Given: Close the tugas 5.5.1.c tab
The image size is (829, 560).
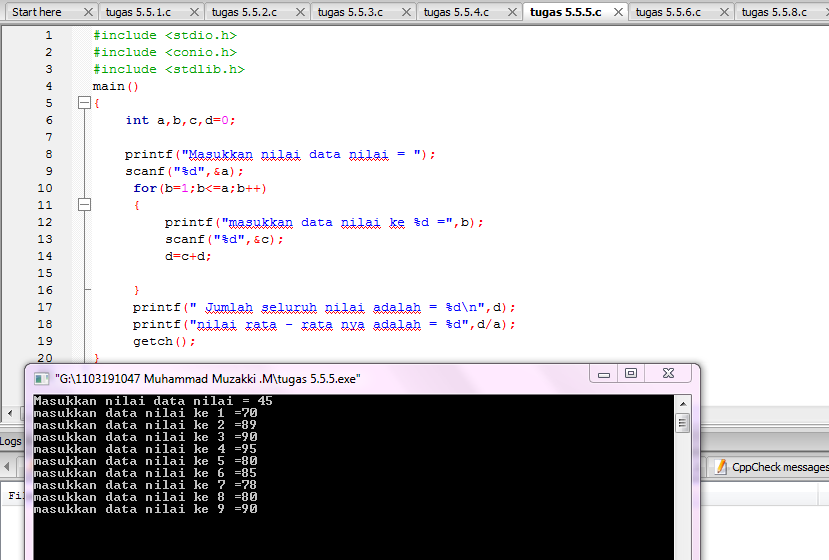Looking at the screenshot, I should point(195,12).
